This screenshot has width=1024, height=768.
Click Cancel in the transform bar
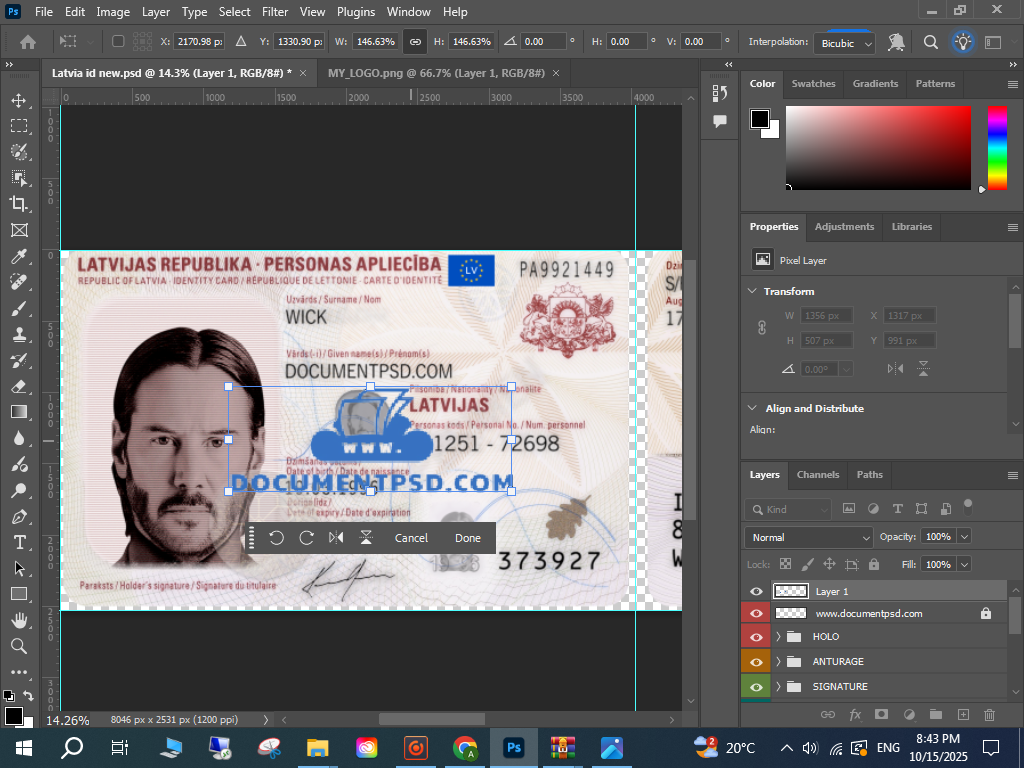pos(411,538)
